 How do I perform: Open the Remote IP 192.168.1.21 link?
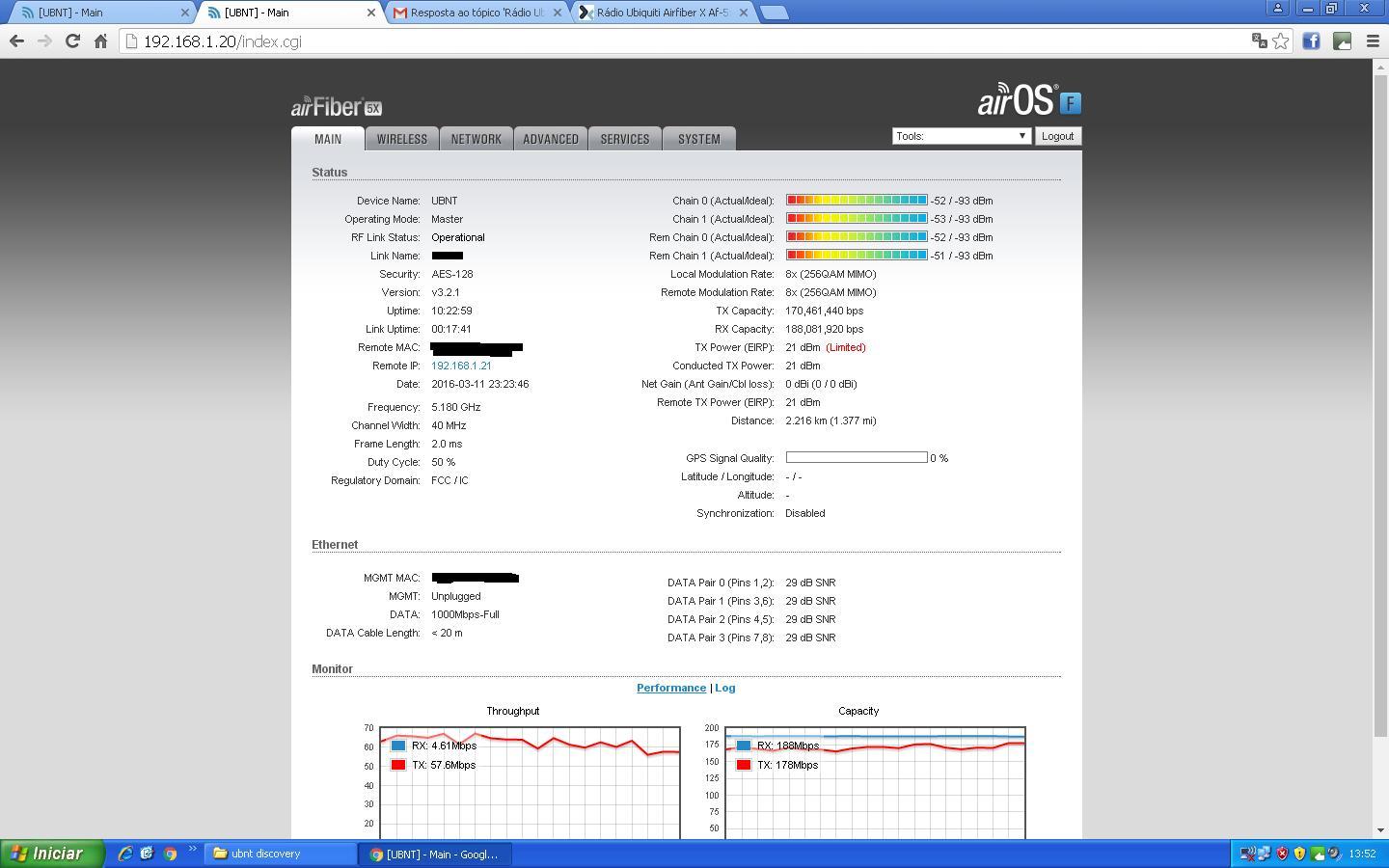click(x=461, y=366)
